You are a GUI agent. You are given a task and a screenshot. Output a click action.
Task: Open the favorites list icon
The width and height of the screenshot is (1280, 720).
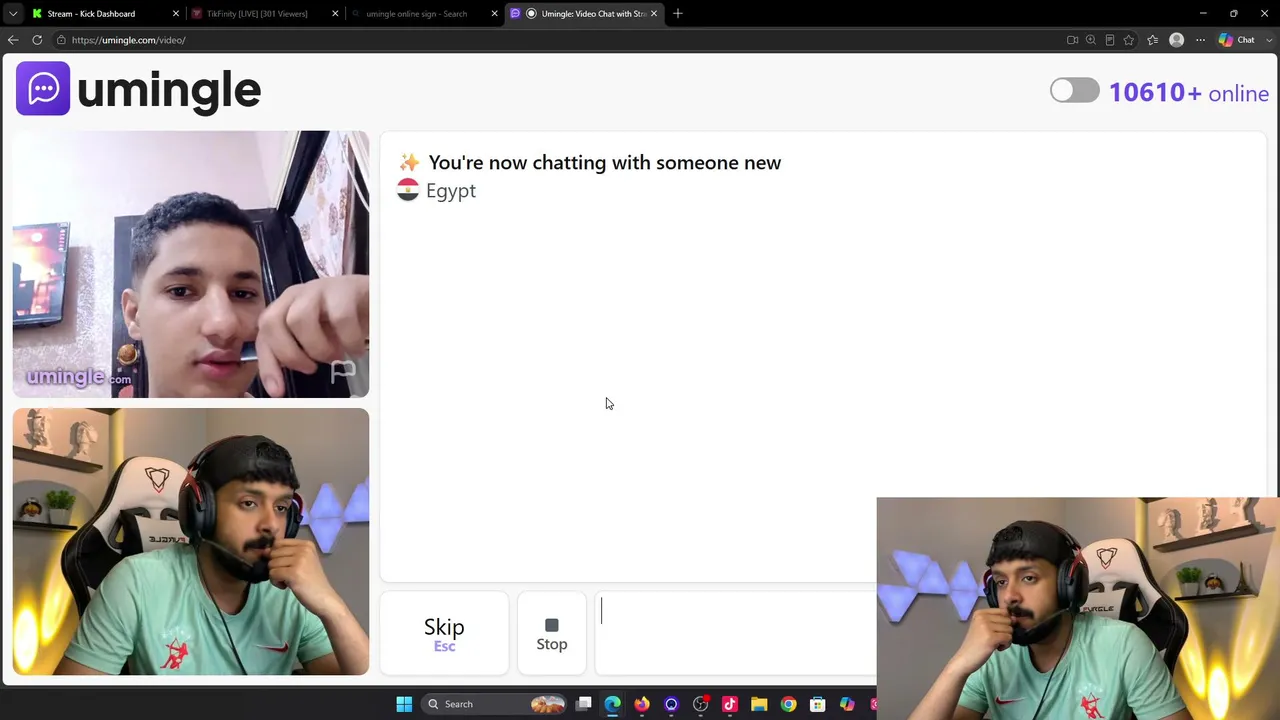tap(1153, 40)
